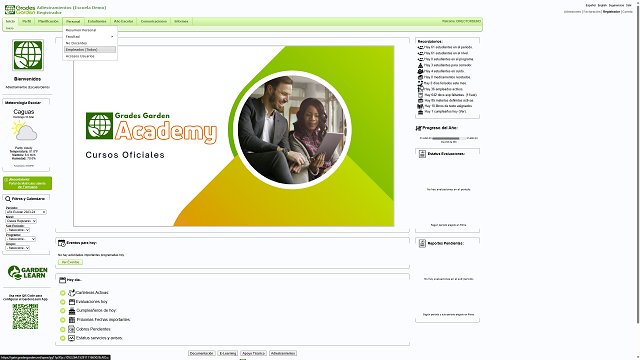Click the Estatus Evaluaciones icon

(x=422, y=154)
